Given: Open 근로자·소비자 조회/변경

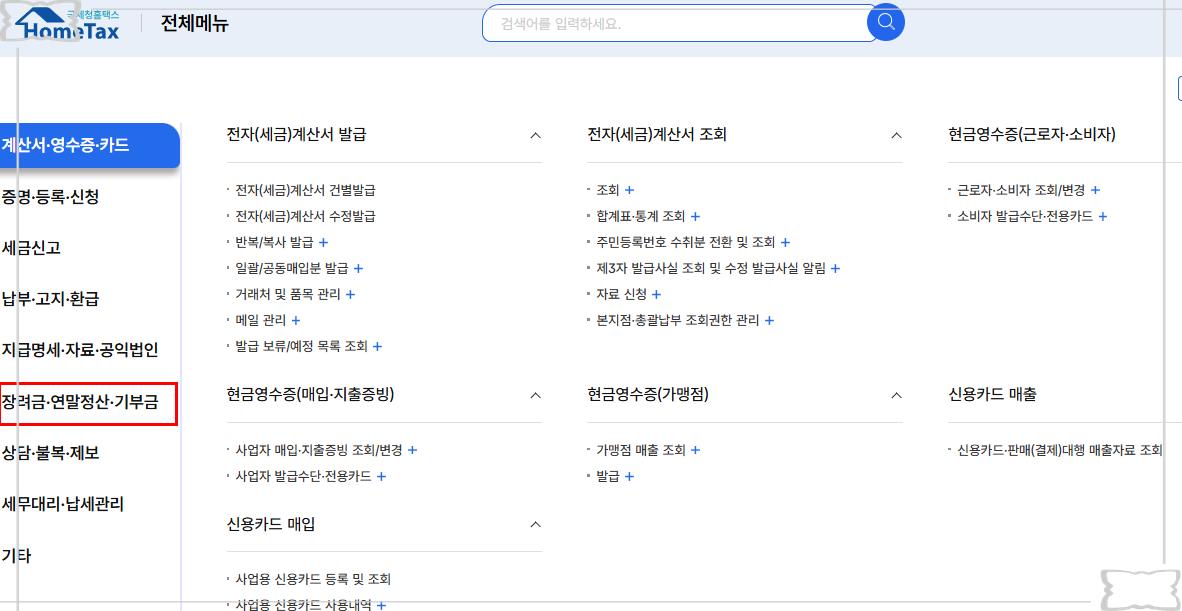Looking at the screenshot, I should [1020, 189].
